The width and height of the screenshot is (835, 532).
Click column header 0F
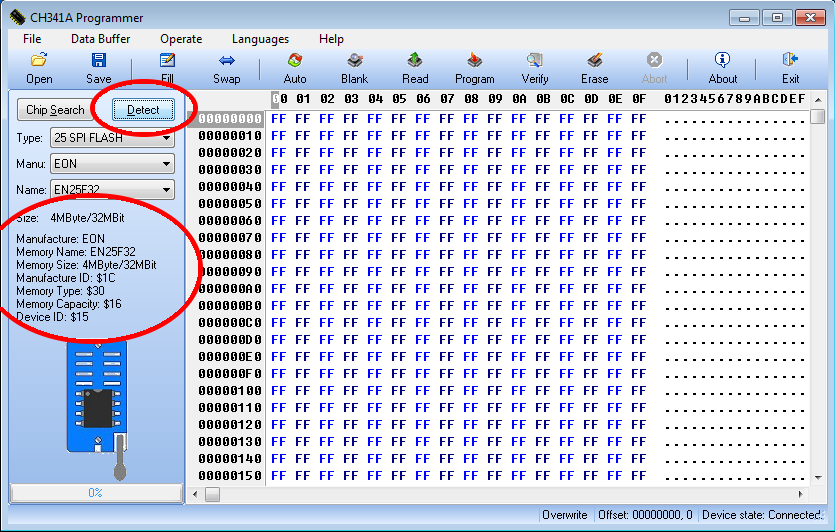pyautogui.click(x=639, y=99)
